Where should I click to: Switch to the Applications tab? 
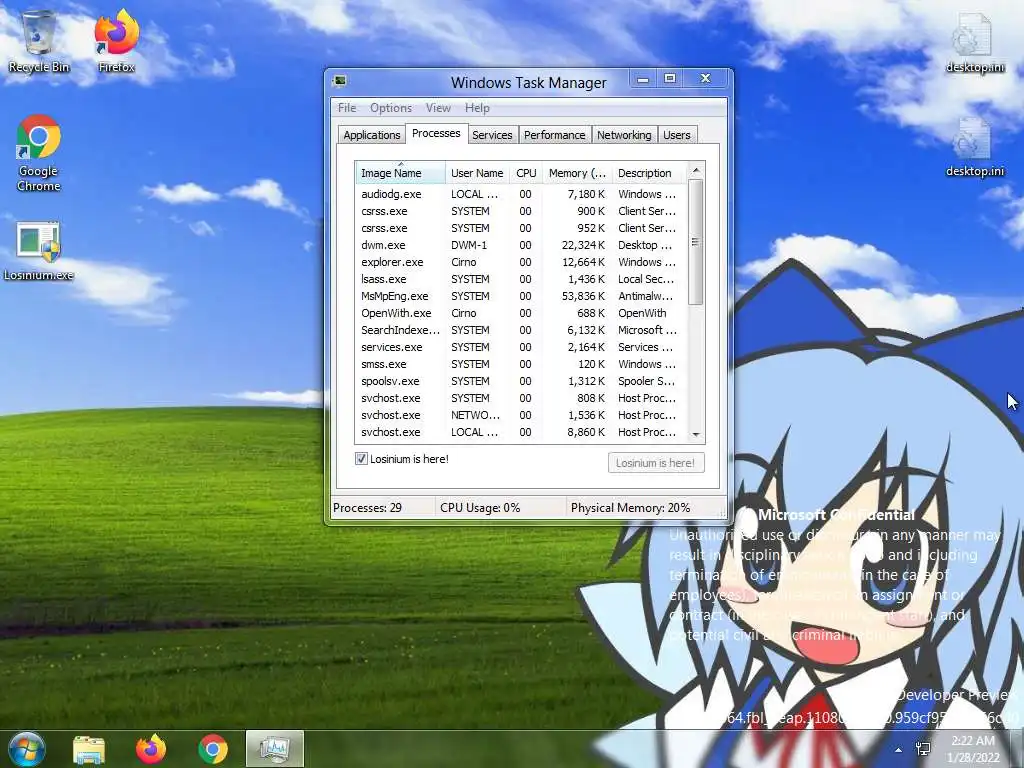[372, 135]
